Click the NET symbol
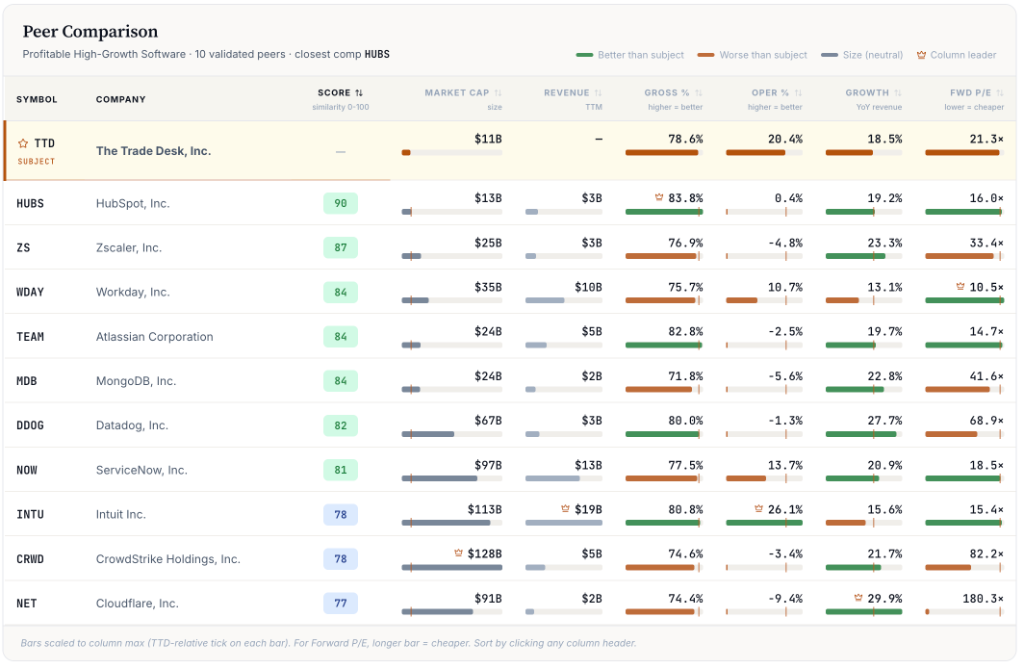 [27, 603]
